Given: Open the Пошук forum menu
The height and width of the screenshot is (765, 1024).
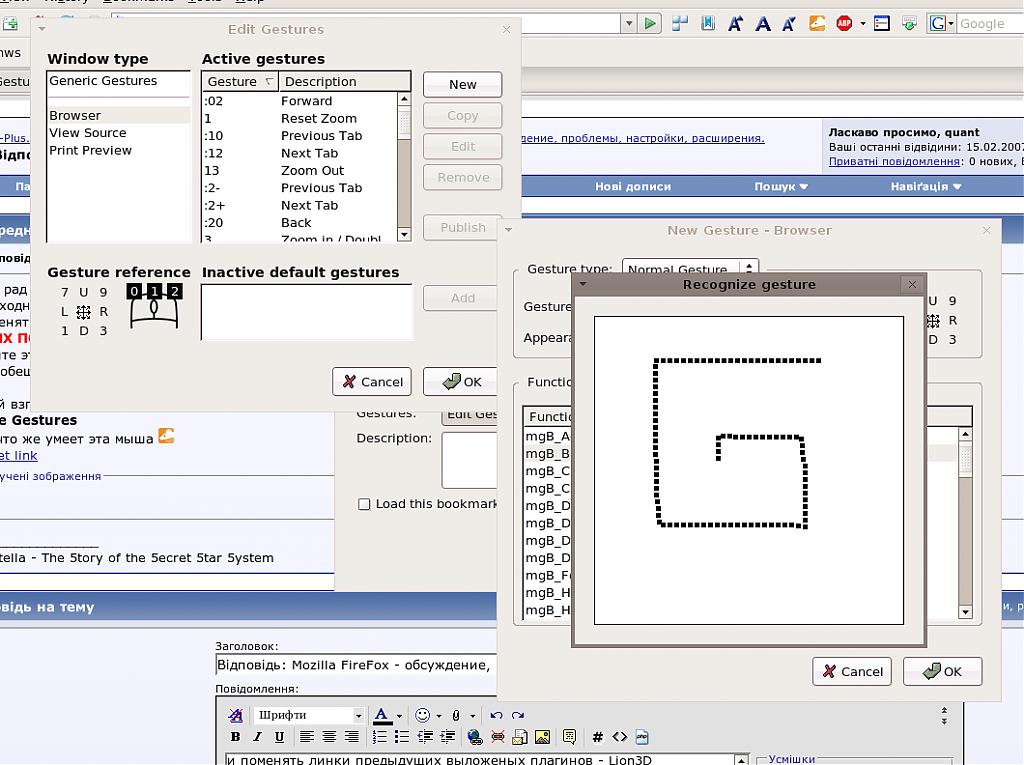Looking at the screenshot, I should click(780, 186).
